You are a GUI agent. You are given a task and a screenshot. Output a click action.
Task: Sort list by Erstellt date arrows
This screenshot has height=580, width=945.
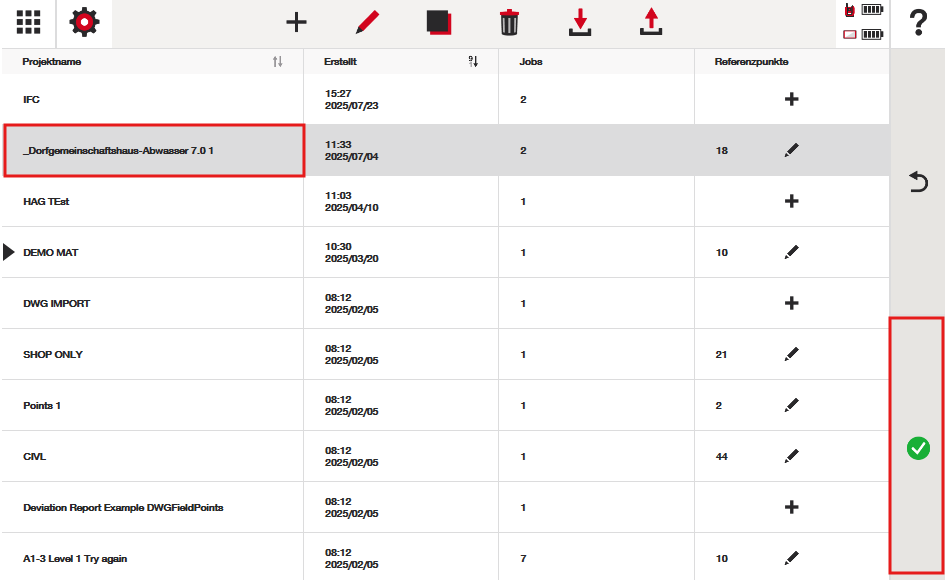[473, 62]
